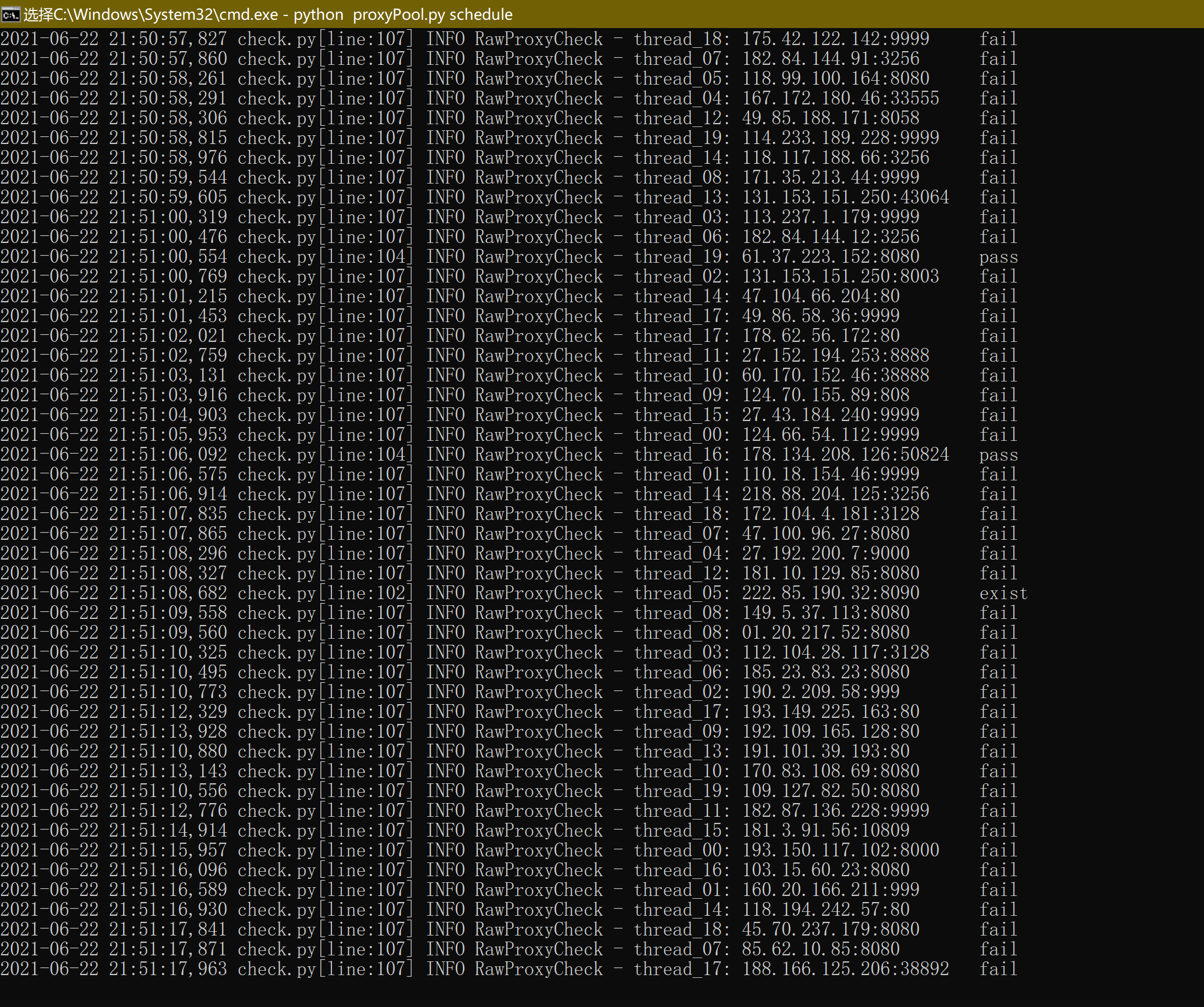Viewport: 1204px width, 1007px height.
Task: Click proxy address 131.153.151.250:43064
Action: click(845, 197)
